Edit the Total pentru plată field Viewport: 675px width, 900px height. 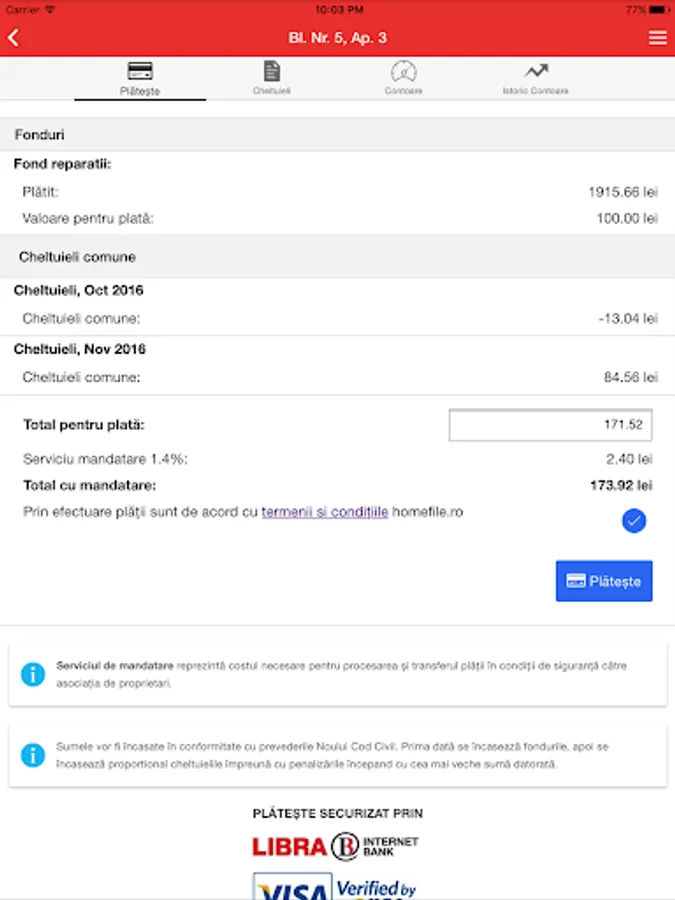point(550,425)
